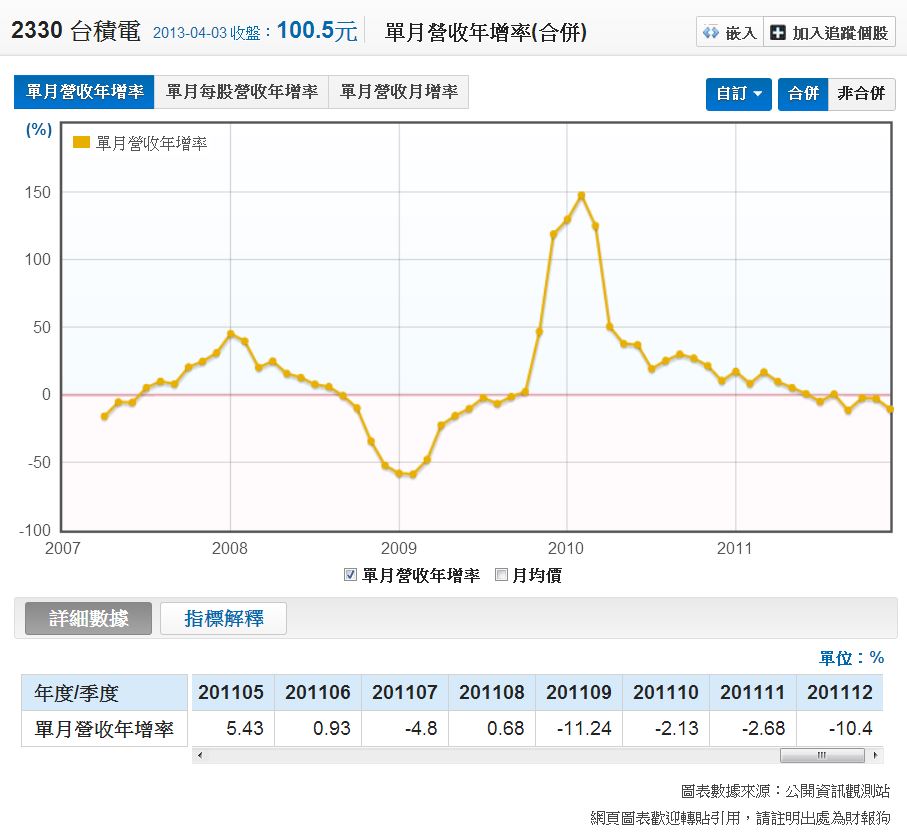The width and height of the screenshot is (907, 837).
Task: Click the chart legend label 單月營收年增率
Action: 152,143
